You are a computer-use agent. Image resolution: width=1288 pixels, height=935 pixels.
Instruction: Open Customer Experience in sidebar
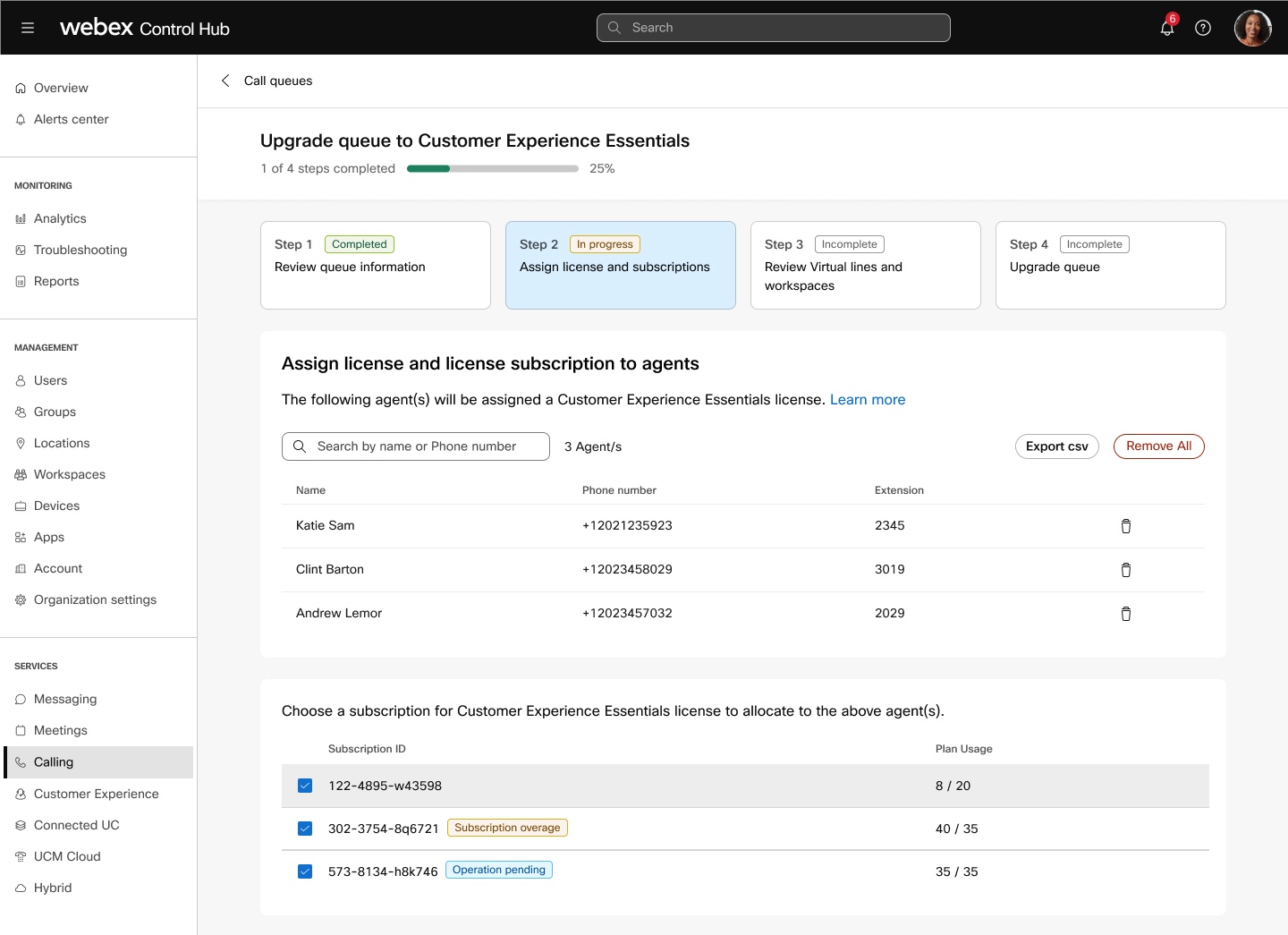(98, 794)
